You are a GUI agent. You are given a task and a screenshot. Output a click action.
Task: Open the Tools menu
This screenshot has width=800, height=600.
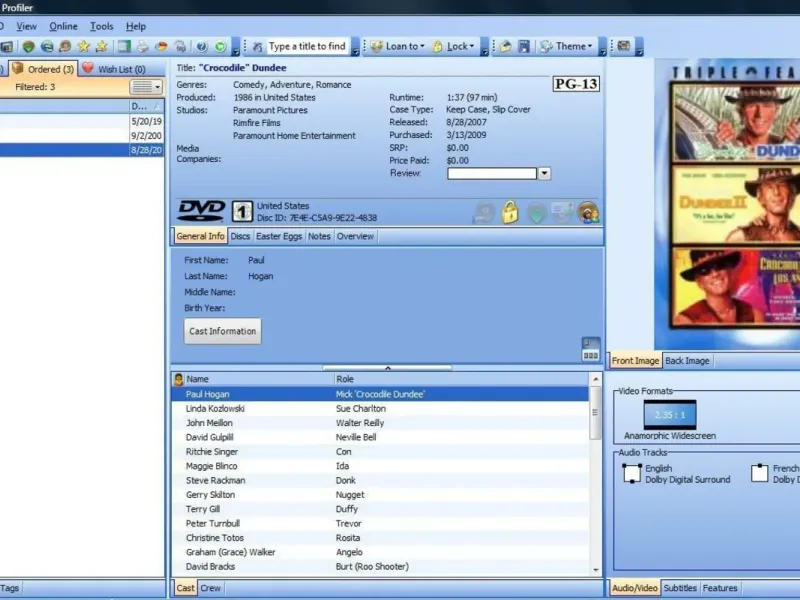(102, 27)
